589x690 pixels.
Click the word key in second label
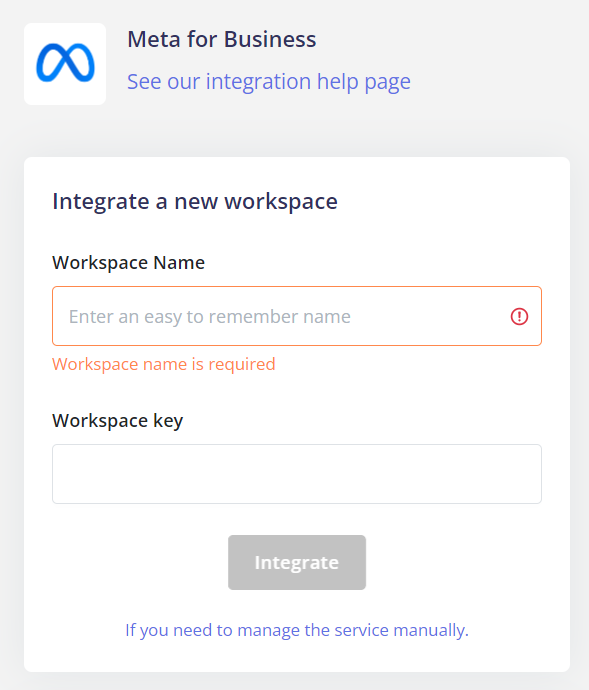click(168, 421)
